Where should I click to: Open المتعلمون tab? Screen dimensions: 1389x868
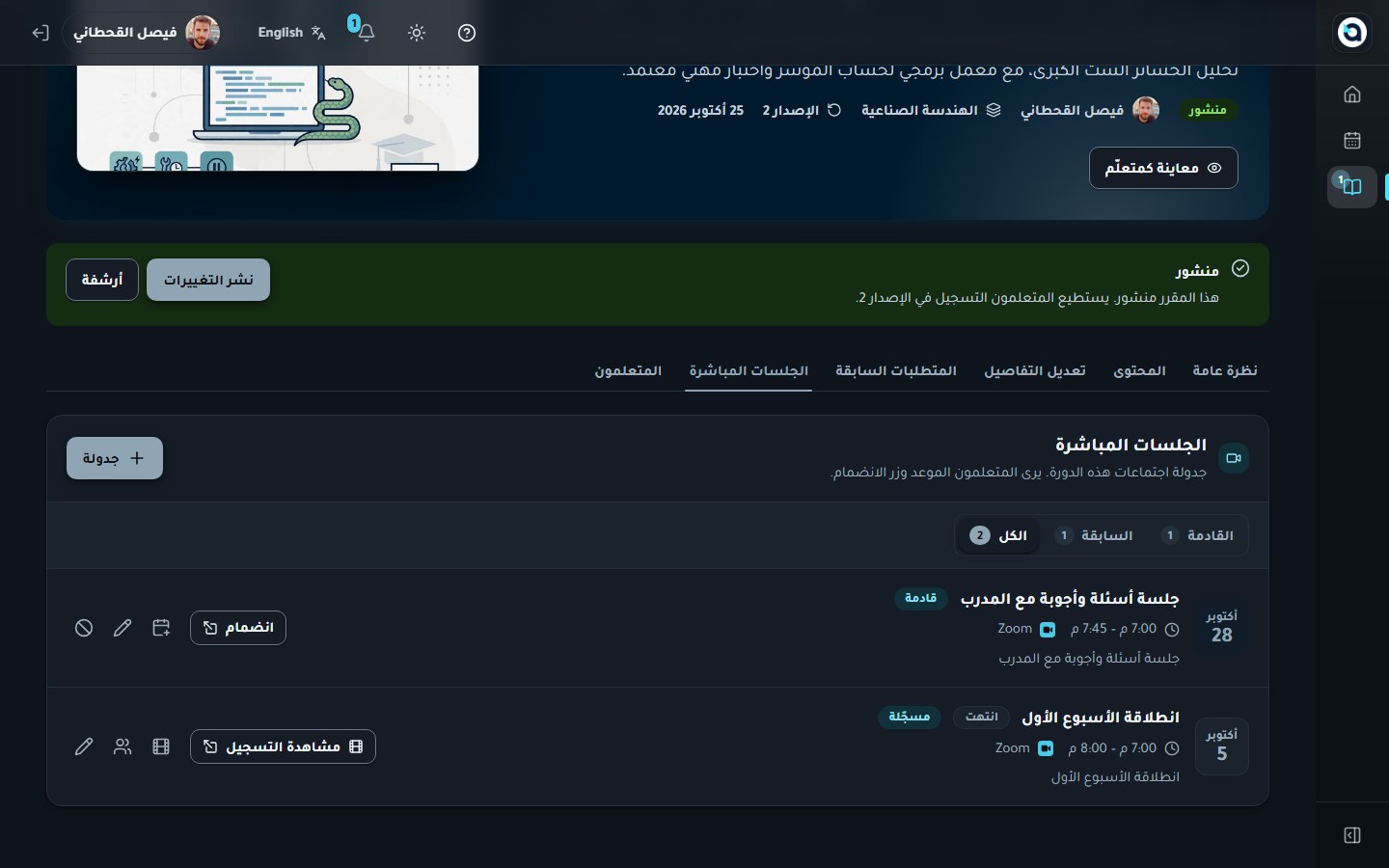[x=628, y=371]
